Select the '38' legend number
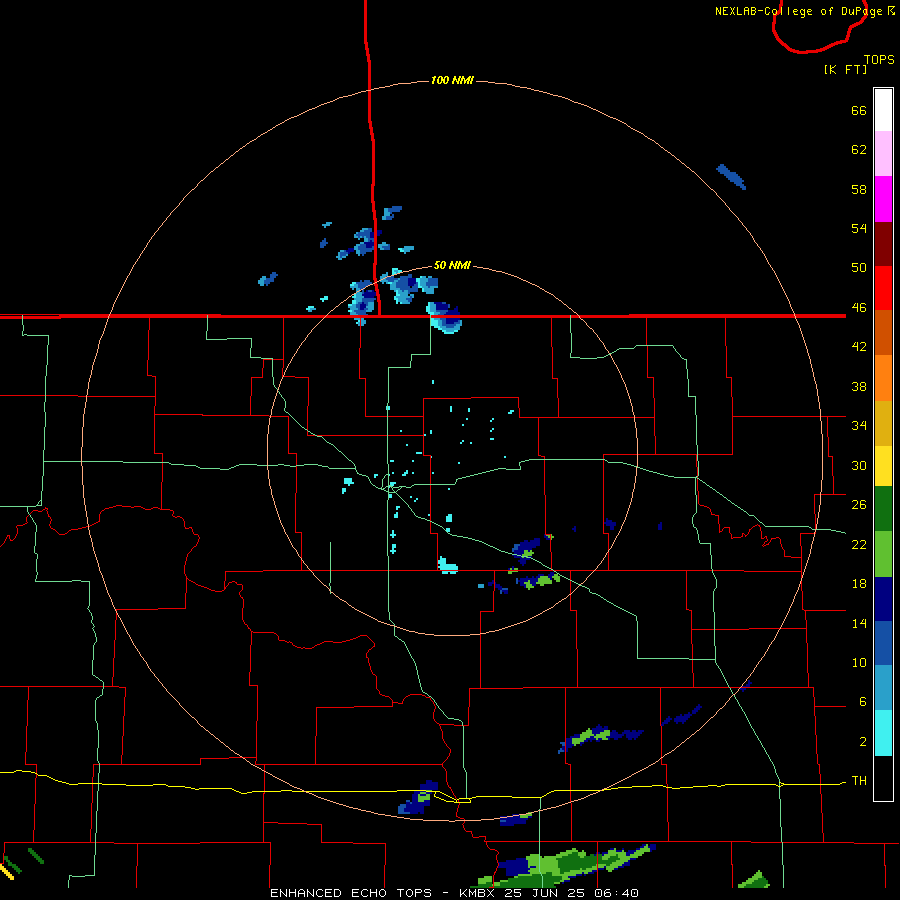 (859, 386)
